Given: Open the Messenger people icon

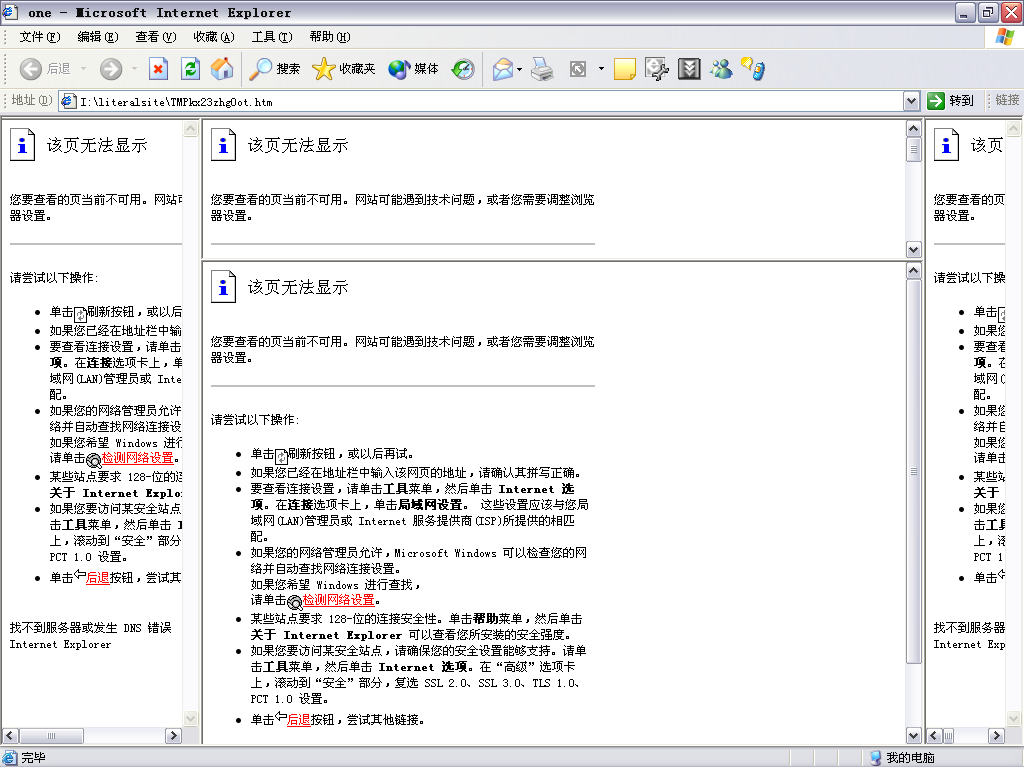Looking at the screenshot, I should pyautogui.click(x=721, y=69).
